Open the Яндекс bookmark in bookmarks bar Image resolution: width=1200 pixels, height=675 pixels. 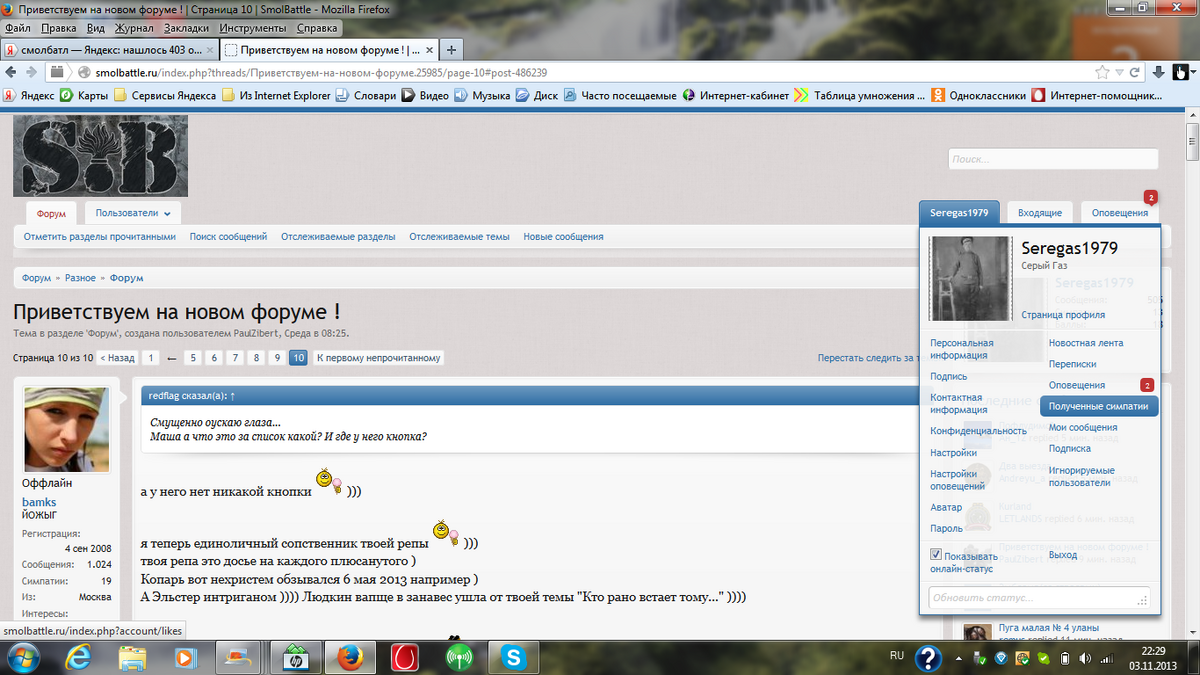[x=28, y=96]
